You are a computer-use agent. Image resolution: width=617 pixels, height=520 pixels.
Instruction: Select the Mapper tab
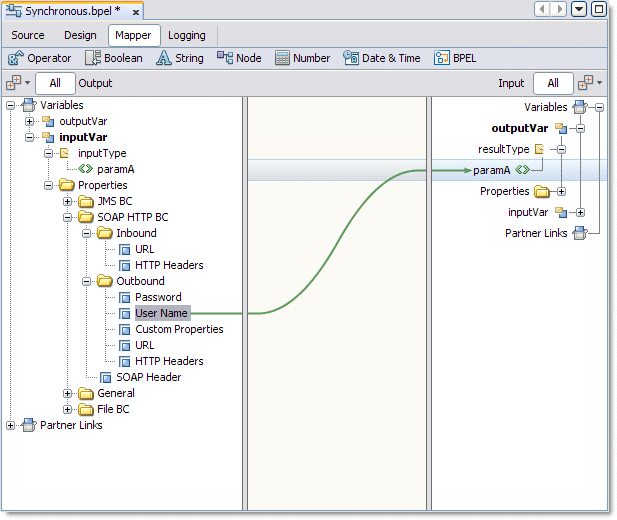tap(133, 35)
